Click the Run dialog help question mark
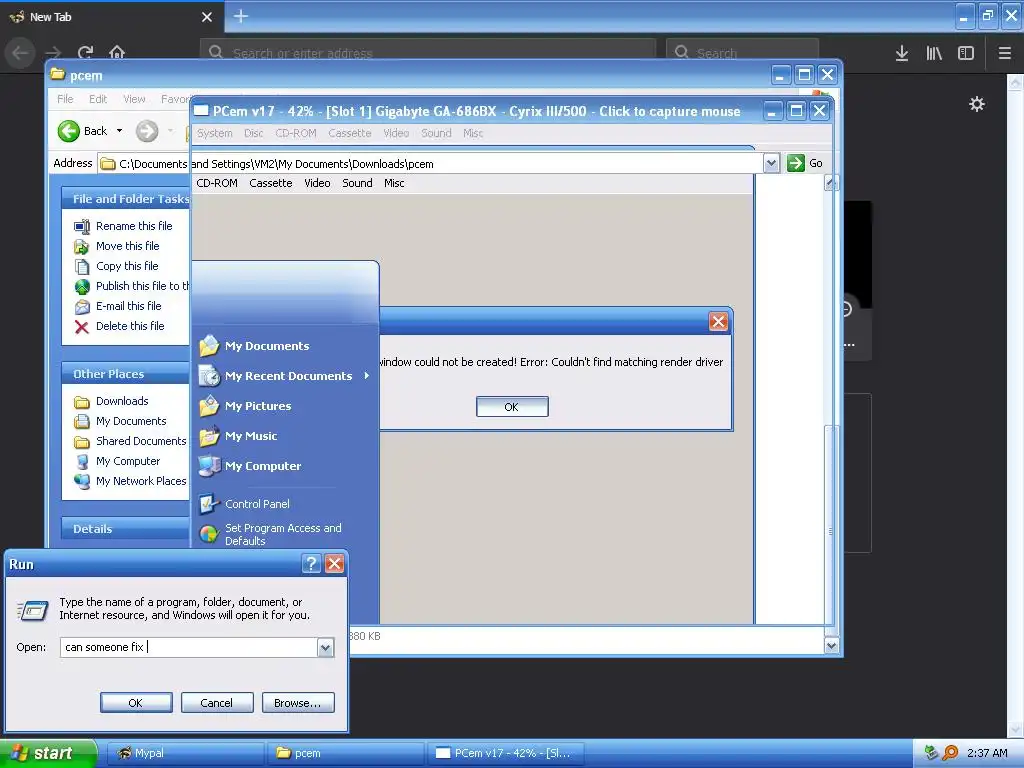The image size is (1024, 768). 312,564
